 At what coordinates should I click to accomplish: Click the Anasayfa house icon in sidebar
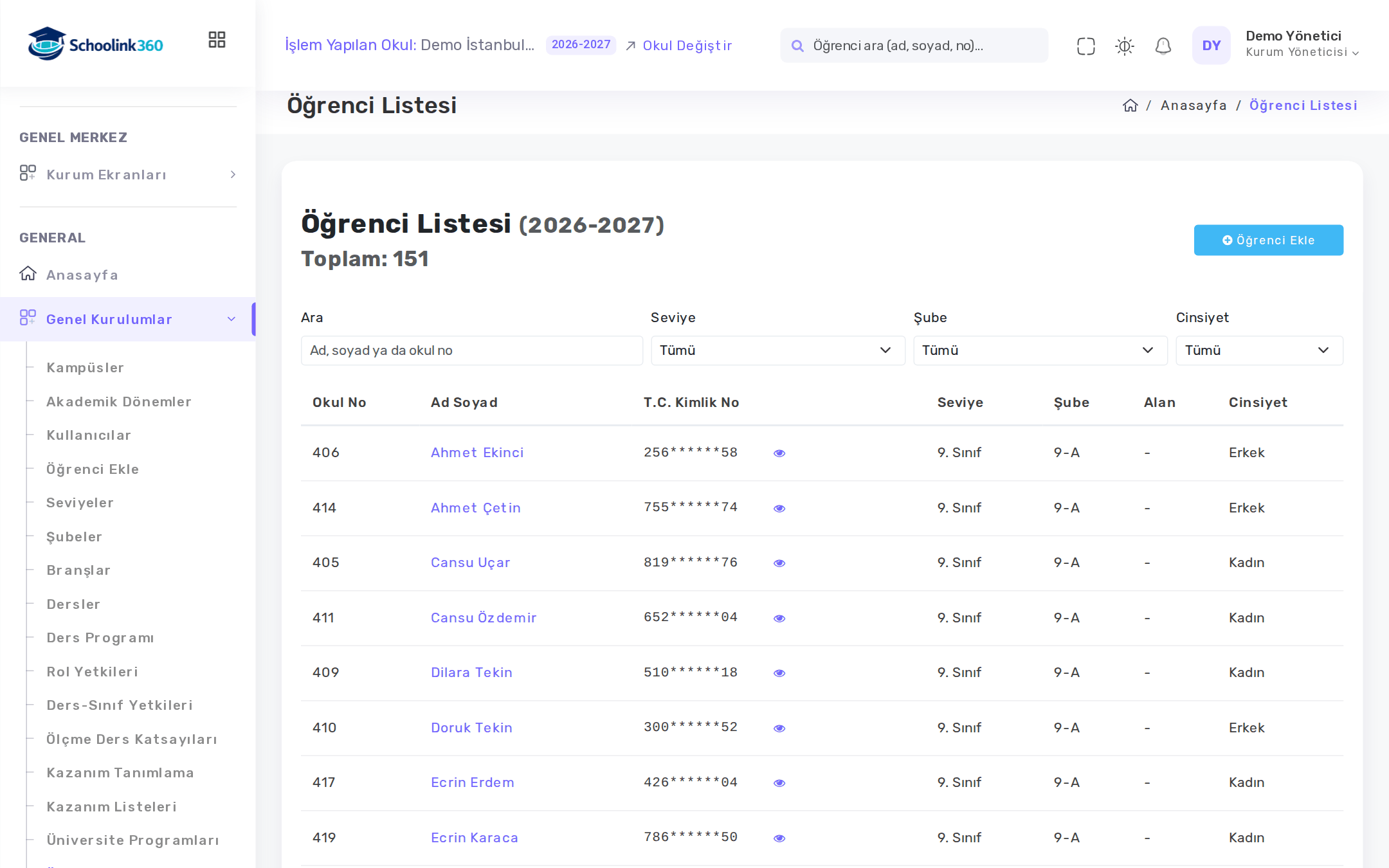coord(28,274)
